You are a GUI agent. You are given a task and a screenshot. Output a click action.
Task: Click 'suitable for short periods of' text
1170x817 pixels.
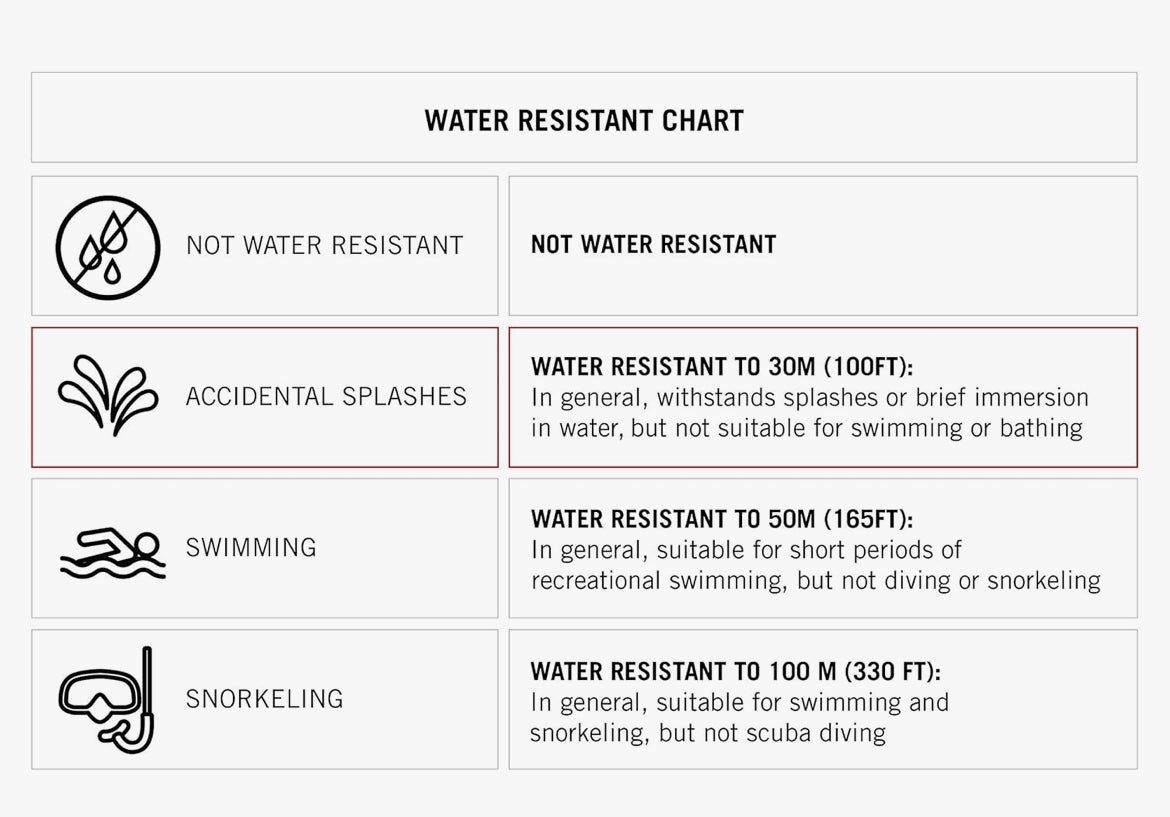[809, 550]
